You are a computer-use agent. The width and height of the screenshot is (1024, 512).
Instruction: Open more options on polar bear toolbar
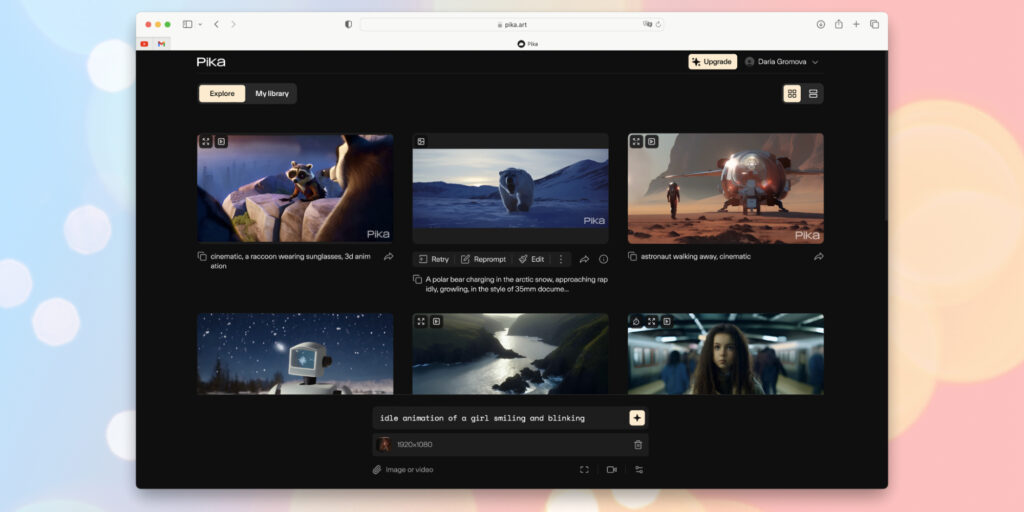pyautogui.click(x=560, y=259)
